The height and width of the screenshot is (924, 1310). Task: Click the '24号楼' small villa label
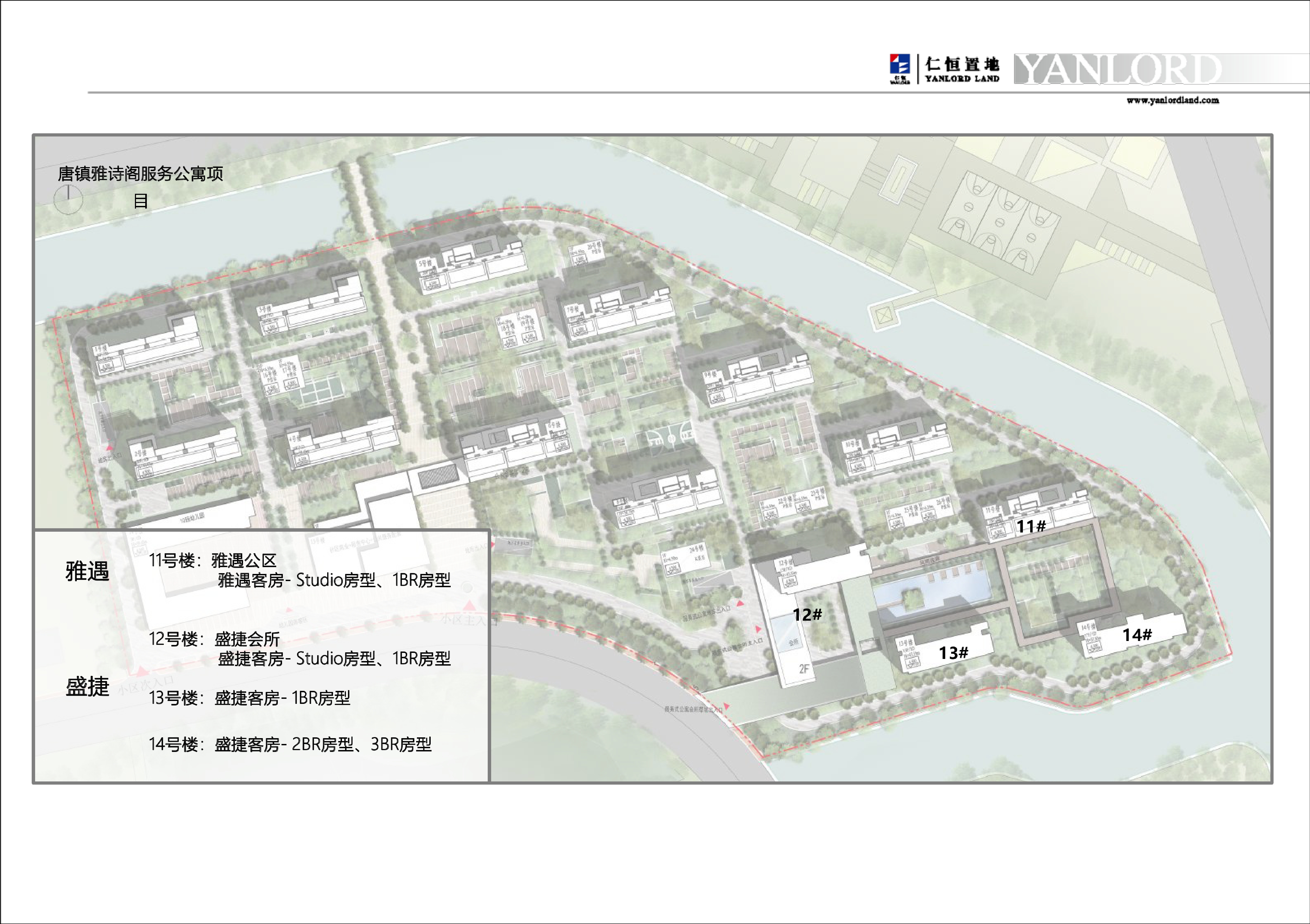(696, 548)
